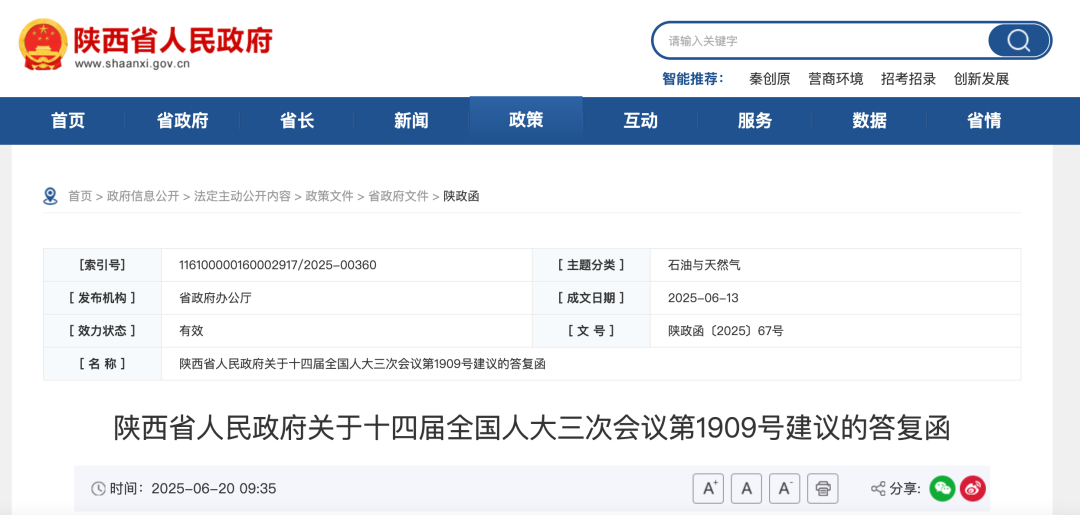
Task: Open the 数据 navigation item
Action: [869, 121]
